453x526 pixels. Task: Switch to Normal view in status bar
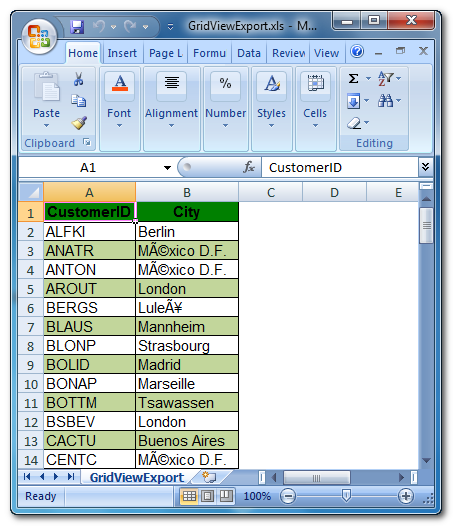point(189,496)
